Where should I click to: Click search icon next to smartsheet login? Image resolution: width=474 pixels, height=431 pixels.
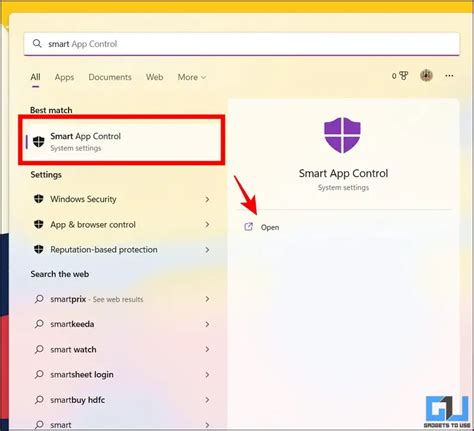[x=39, y=374]
